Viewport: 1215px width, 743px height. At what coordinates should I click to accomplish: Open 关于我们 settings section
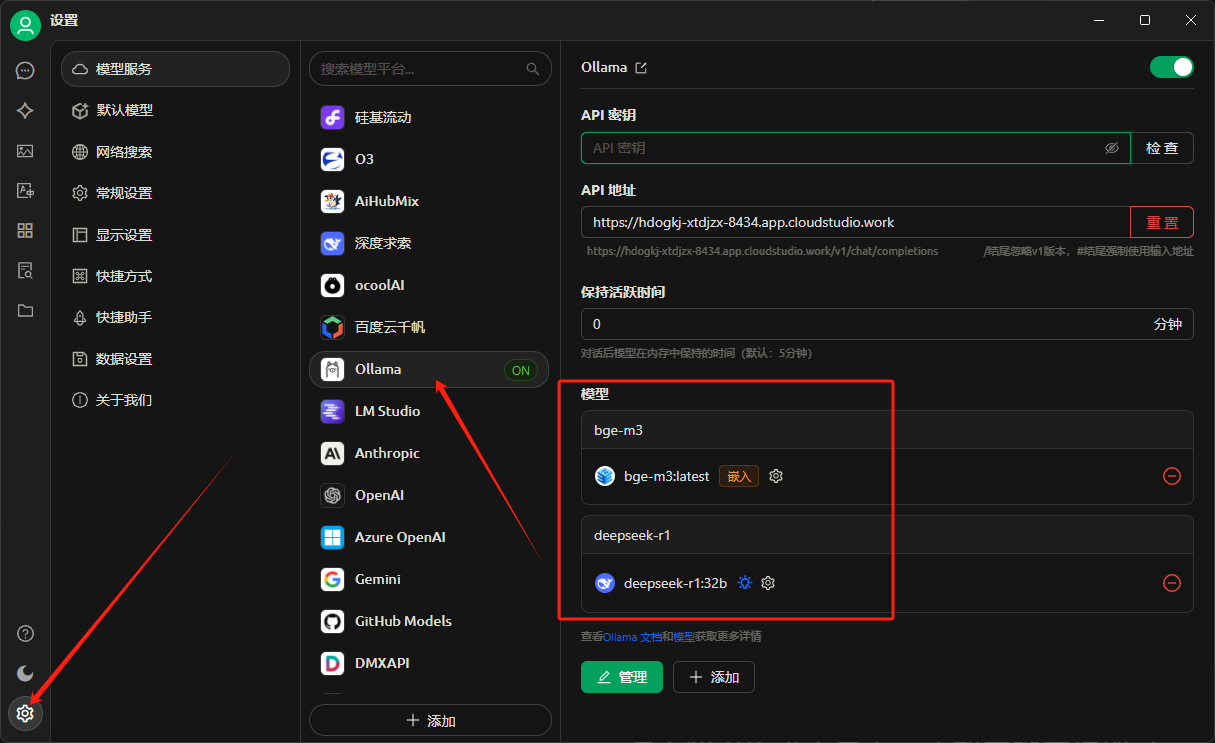[x=175, y=400]
